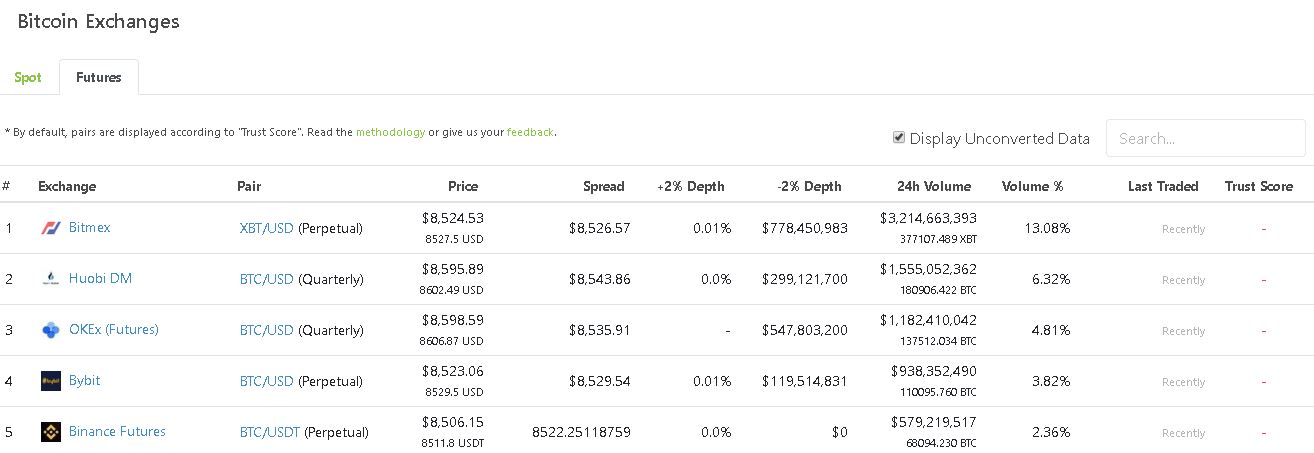
Task: Focus the Search input field
Action: point(1205,138)
